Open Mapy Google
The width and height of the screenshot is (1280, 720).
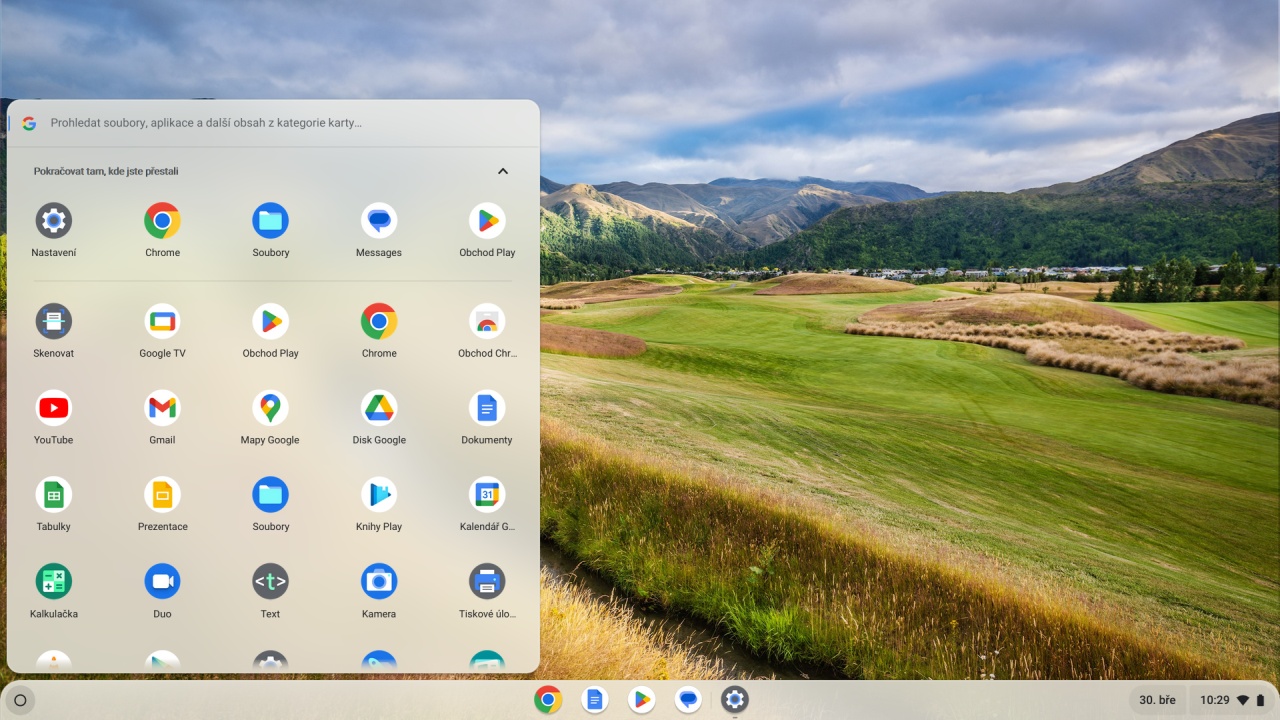(x=271, y=418)
